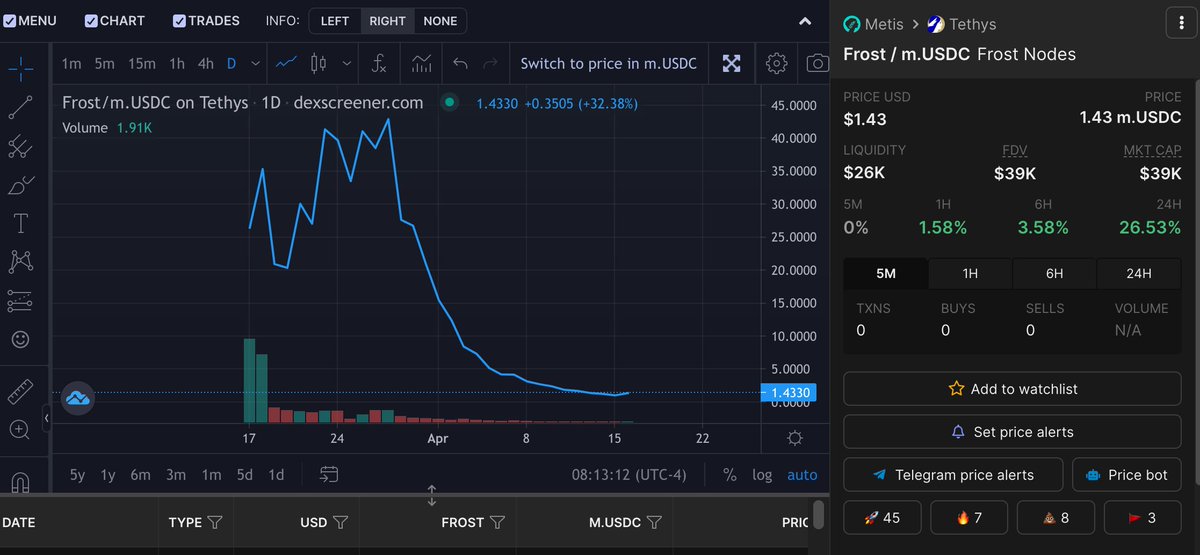Image resolution: width=1200 pixels, height=555 pixels.
Task: Set info panel to NONE
Action: click(x=440, y=20)
